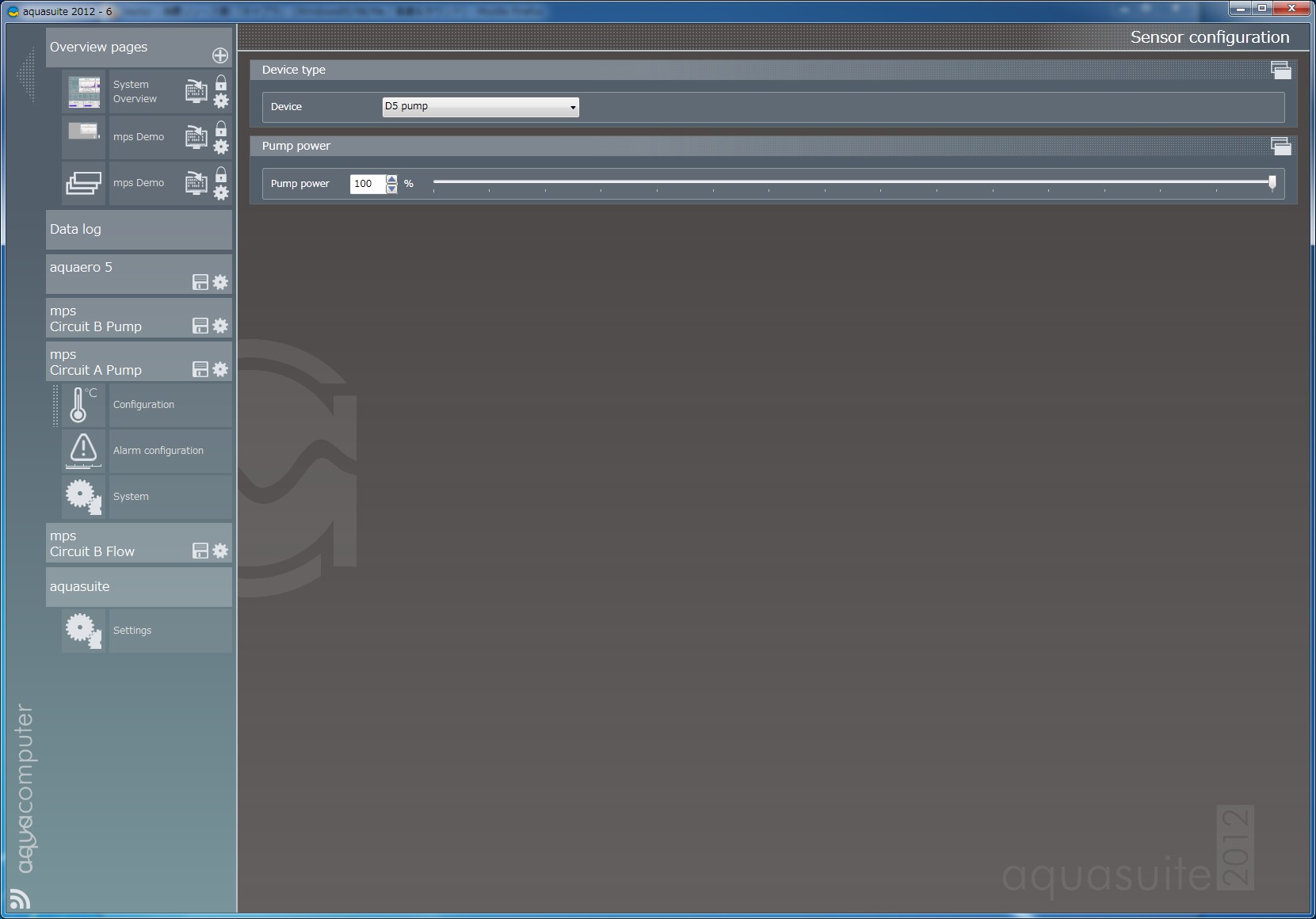Click the warning triangle Alarm icon
This screenshot has width=1316, height=919.
[84, 451]
